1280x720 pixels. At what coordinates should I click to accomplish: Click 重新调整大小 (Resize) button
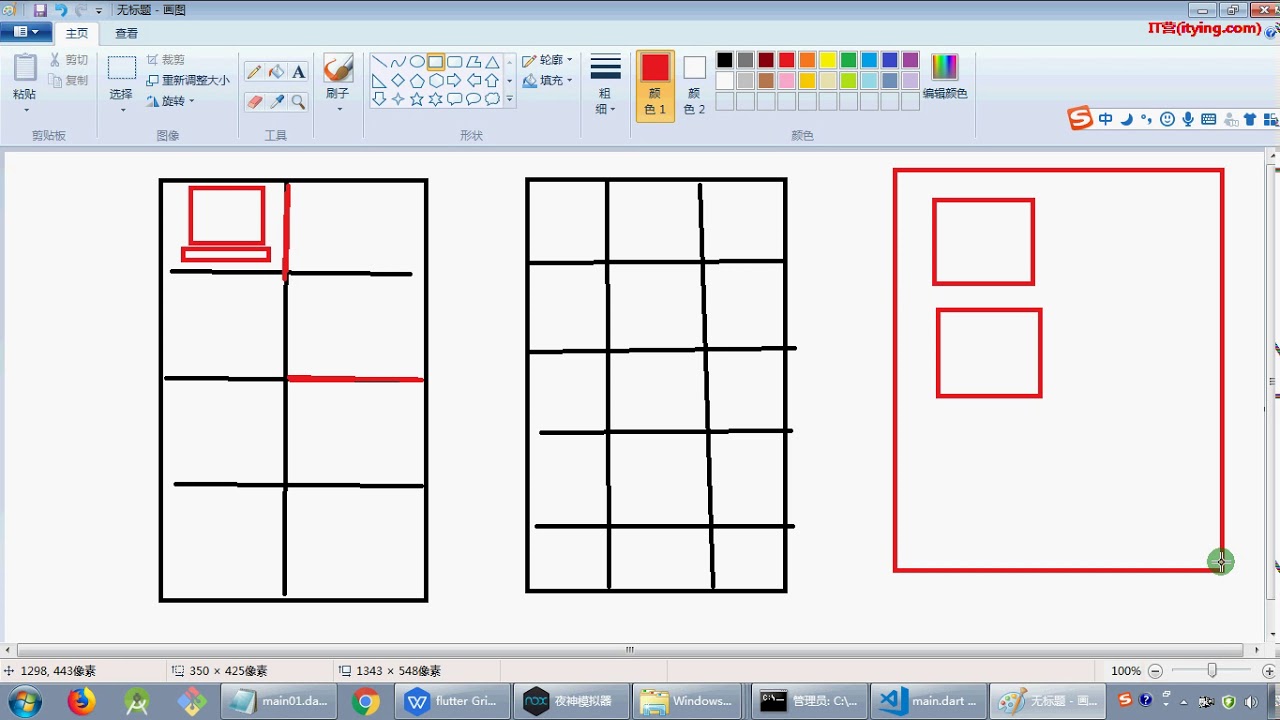188,80
